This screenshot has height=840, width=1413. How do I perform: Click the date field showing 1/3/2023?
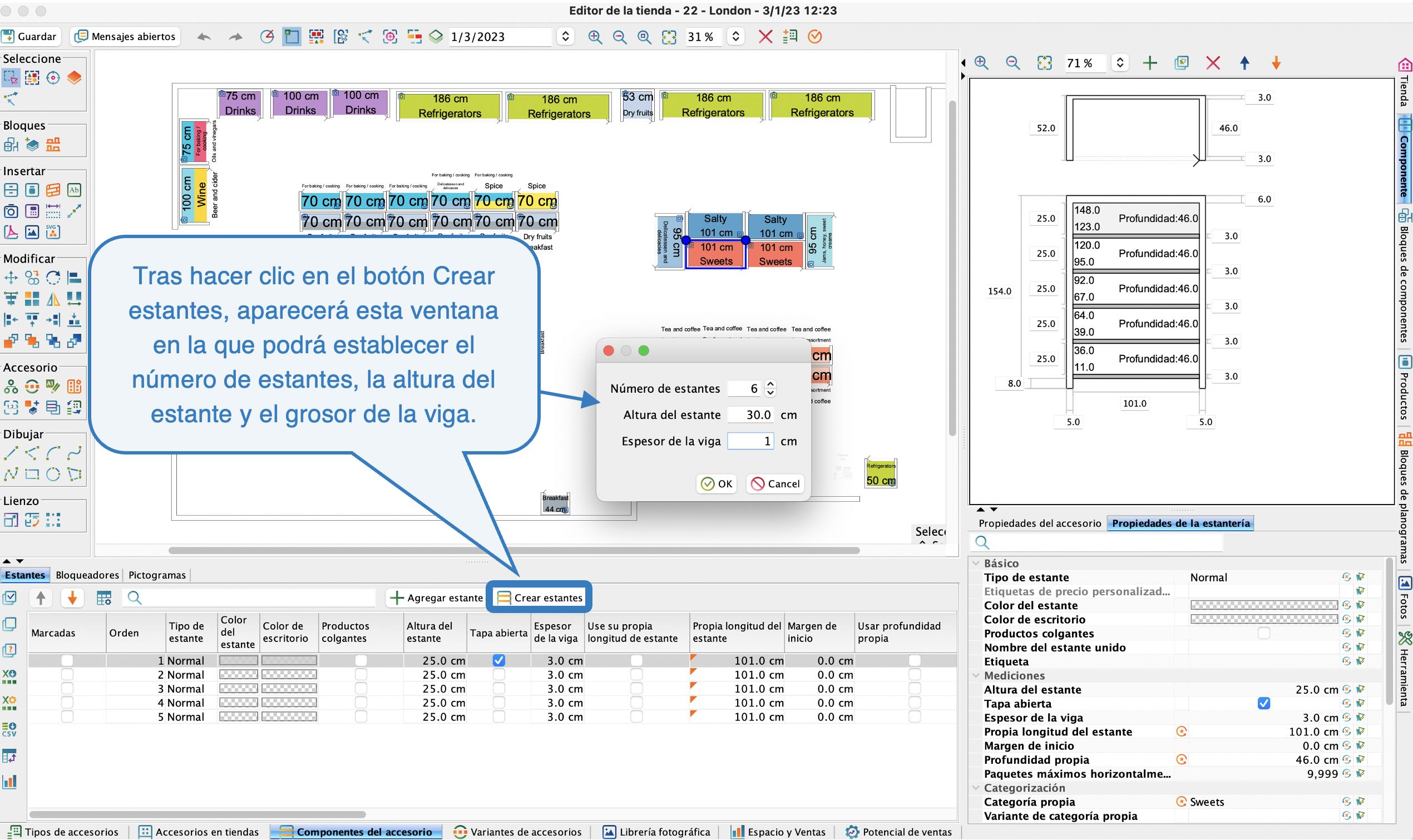500,37
